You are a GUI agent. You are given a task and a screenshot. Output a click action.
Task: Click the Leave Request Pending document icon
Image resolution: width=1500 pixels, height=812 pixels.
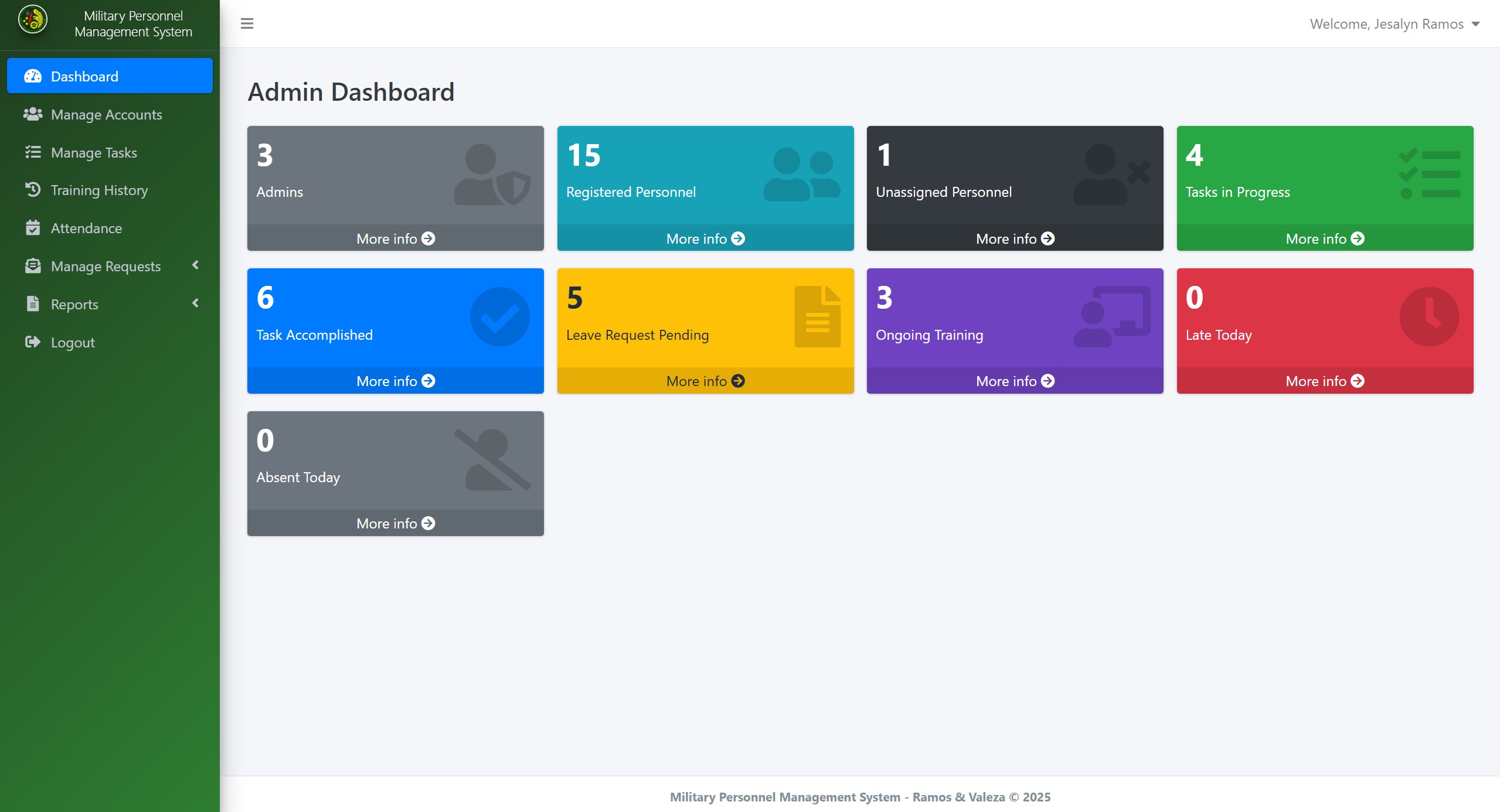(817, 317)
